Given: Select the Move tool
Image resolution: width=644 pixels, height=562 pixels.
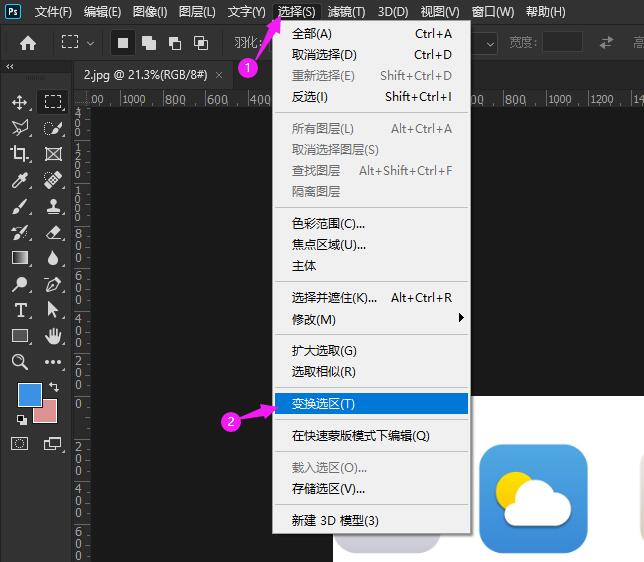Looking at the screenshot, I should [20, 102].
